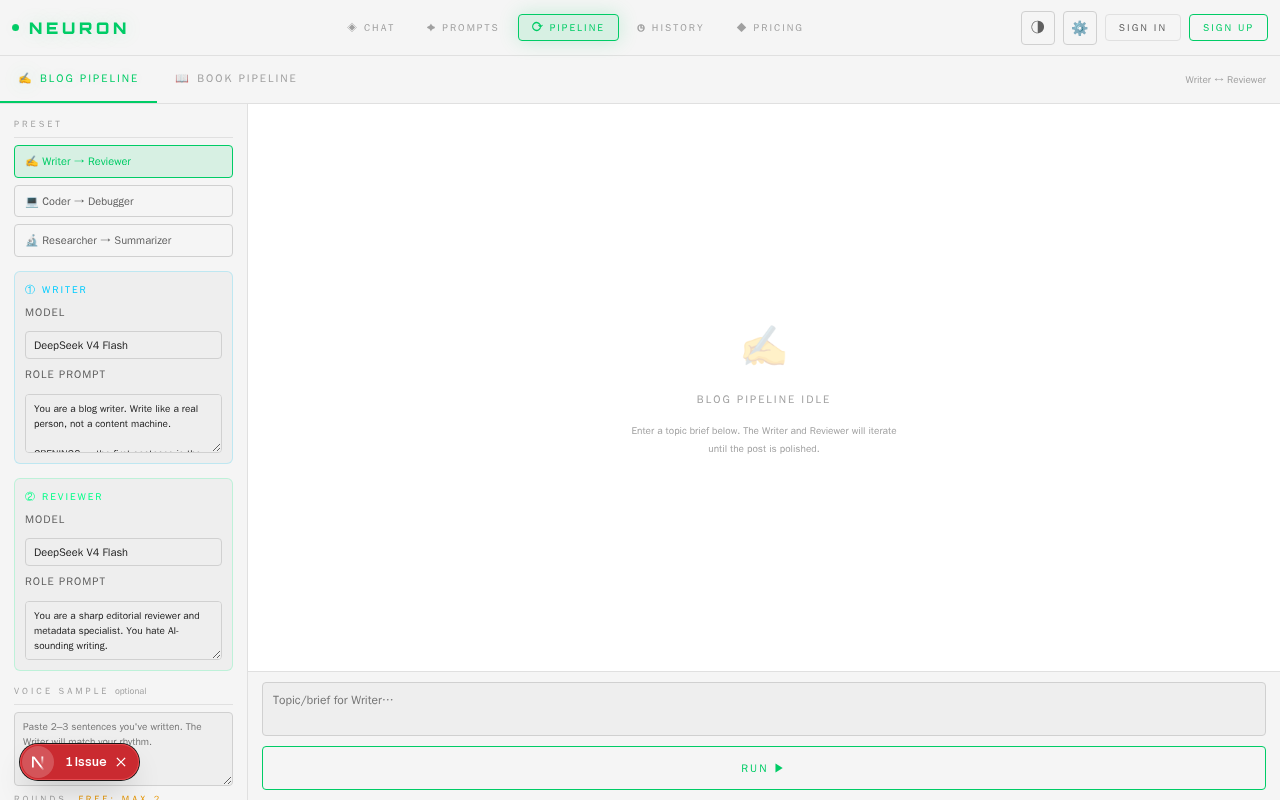Switch to the Blog Pipeline tab
This screenshot has height=800, width=1280.
pyautogui.click(x=78, y=79)
